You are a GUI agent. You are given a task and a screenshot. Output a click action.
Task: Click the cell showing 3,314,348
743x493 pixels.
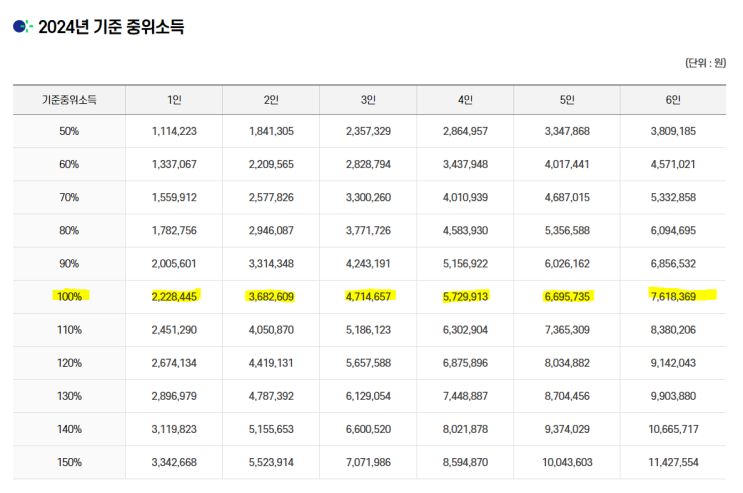click(271, 264)
